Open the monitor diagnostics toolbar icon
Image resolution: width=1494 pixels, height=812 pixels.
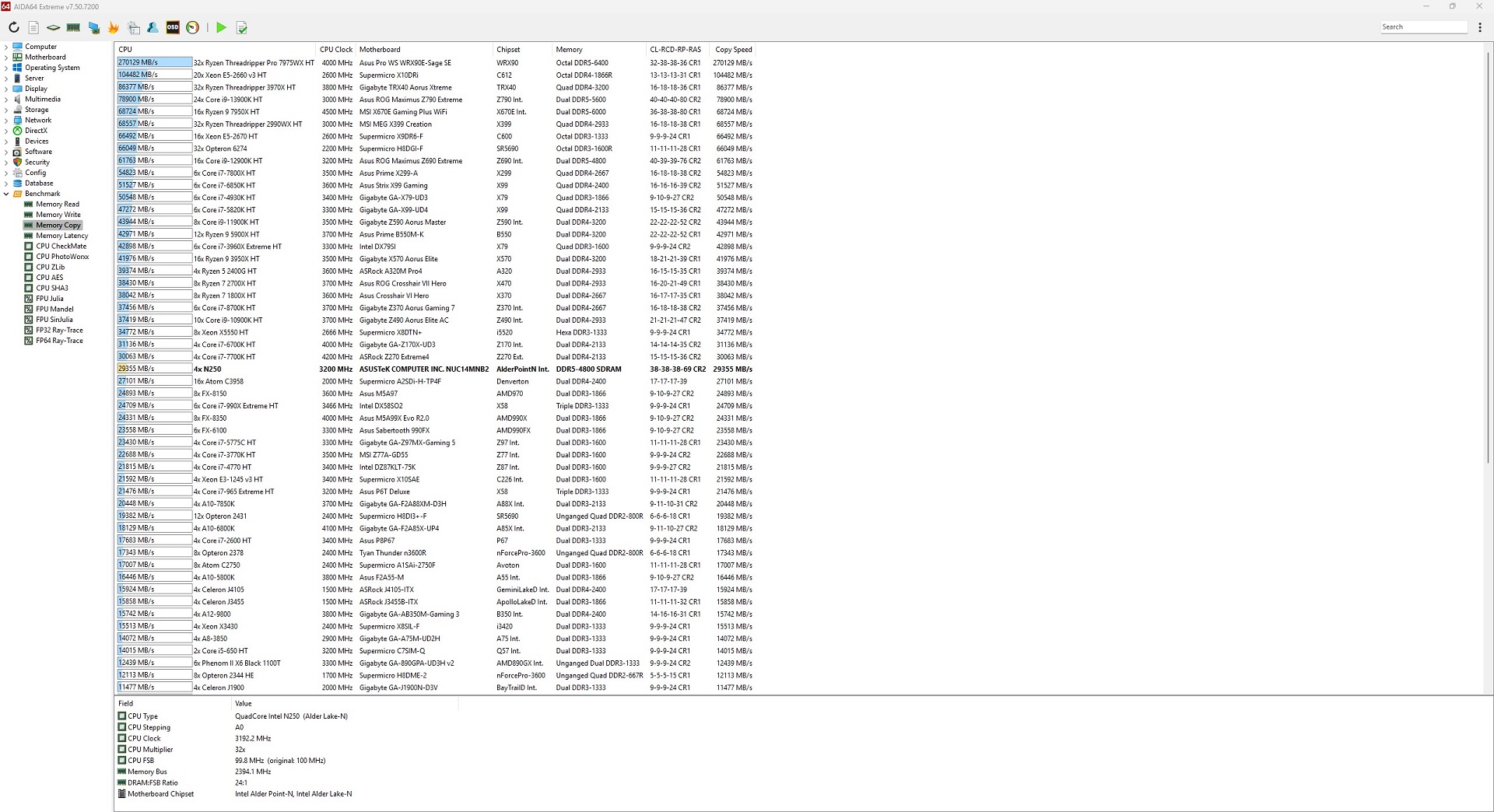93,27
